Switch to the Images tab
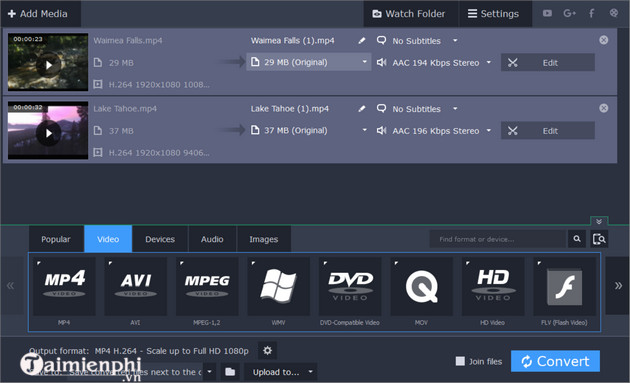 264,239
